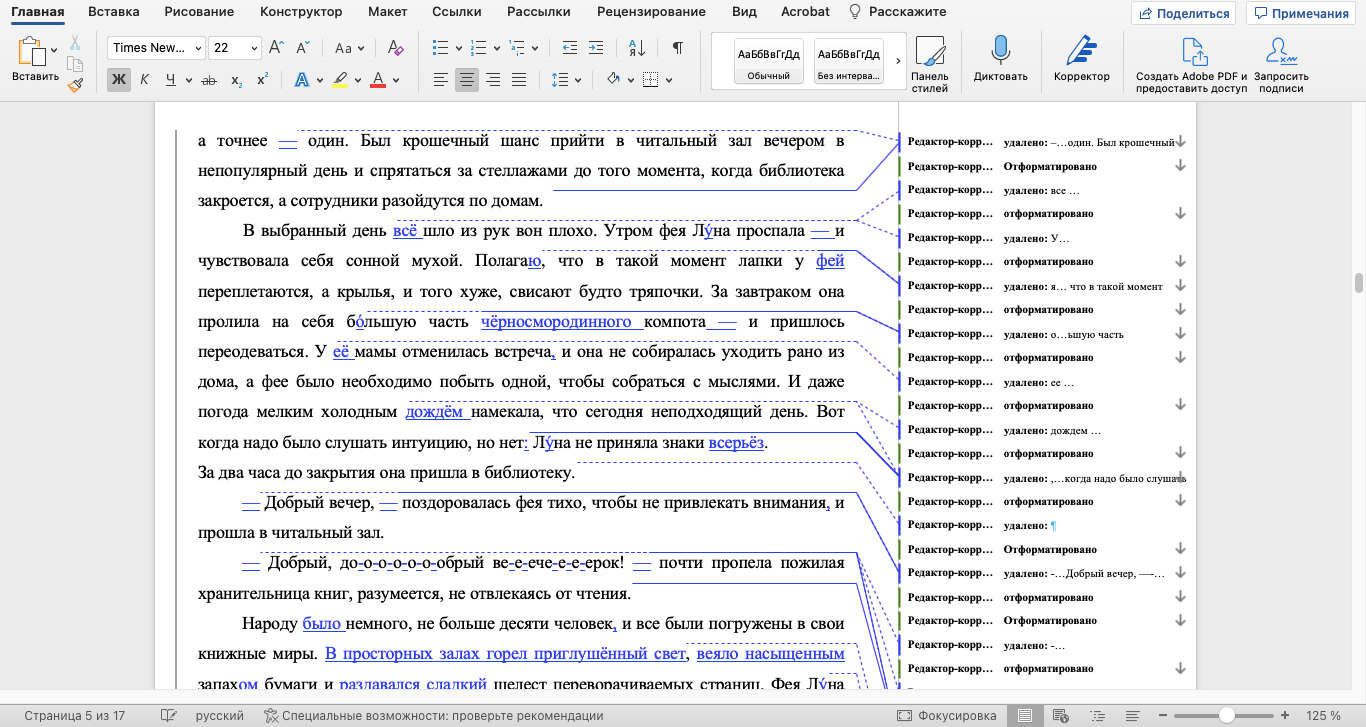Open the font name Times New combo box
The image size is (1366, 727).
[x=156, y=48]
